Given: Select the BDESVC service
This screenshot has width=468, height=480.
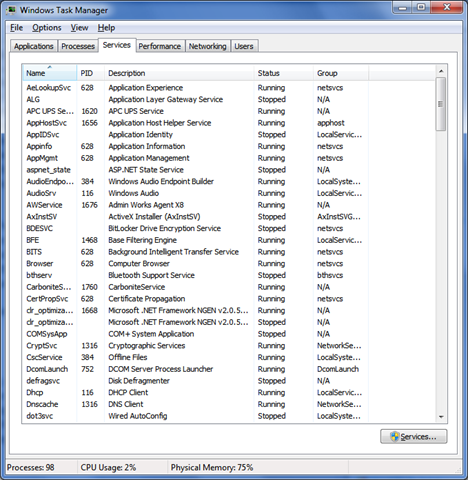Looking at the screenshot, I should click(39, 228).
